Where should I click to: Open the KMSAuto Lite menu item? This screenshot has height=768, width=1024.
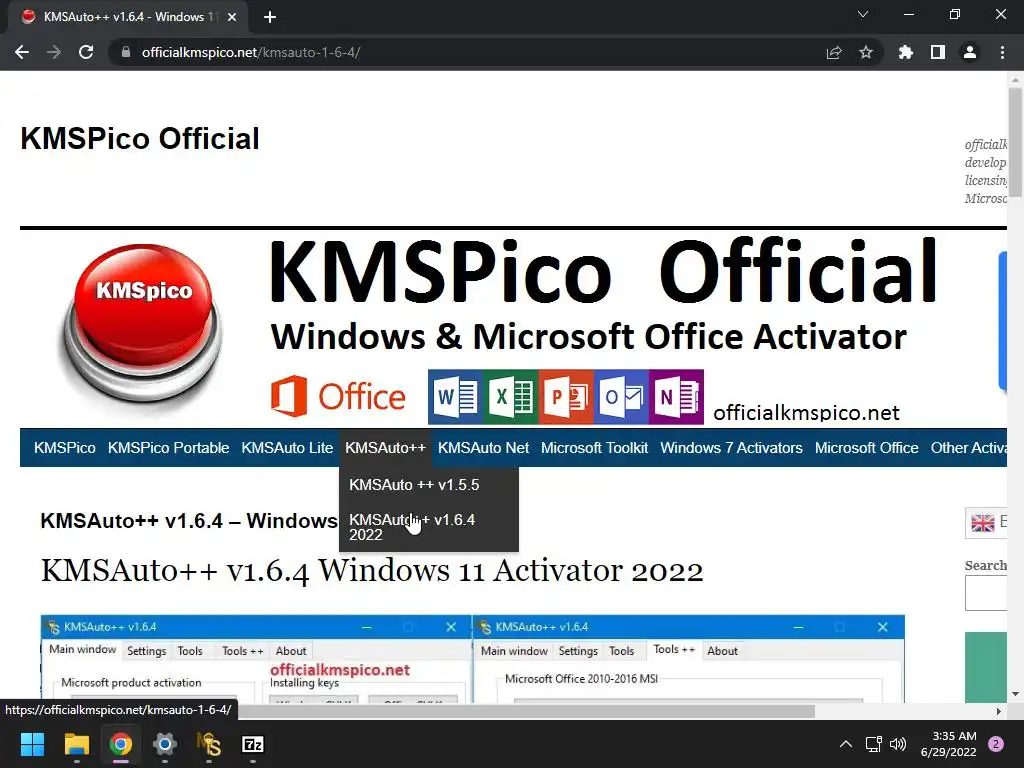tap(287, 447)
